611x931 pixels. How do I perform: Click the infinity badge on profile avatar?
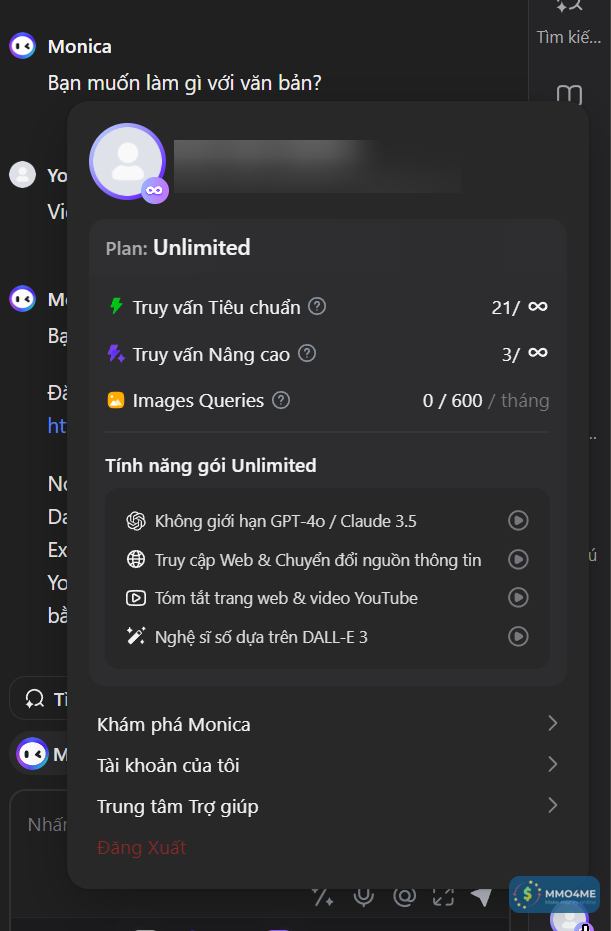[x=154, y=190]
